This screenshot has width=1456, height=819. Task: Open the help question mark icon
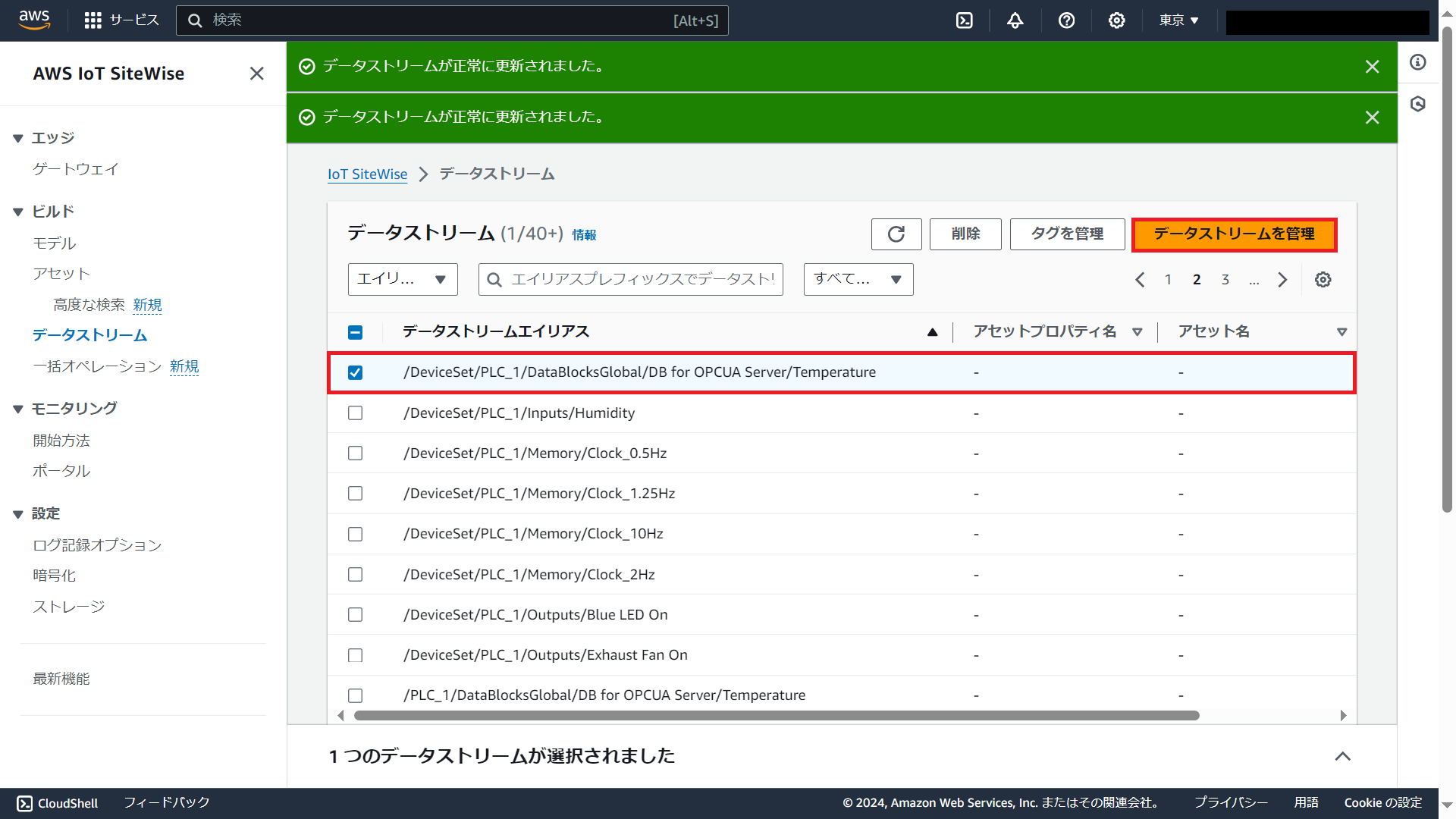coord(1066,20)
